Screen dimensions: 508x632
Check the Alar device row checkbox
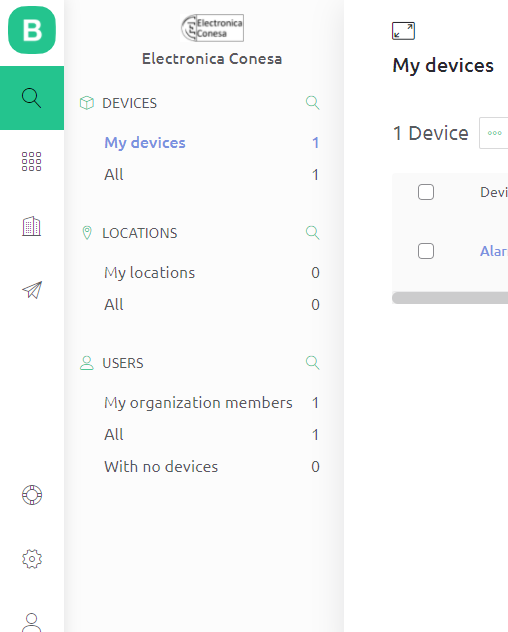click(426, 251)
